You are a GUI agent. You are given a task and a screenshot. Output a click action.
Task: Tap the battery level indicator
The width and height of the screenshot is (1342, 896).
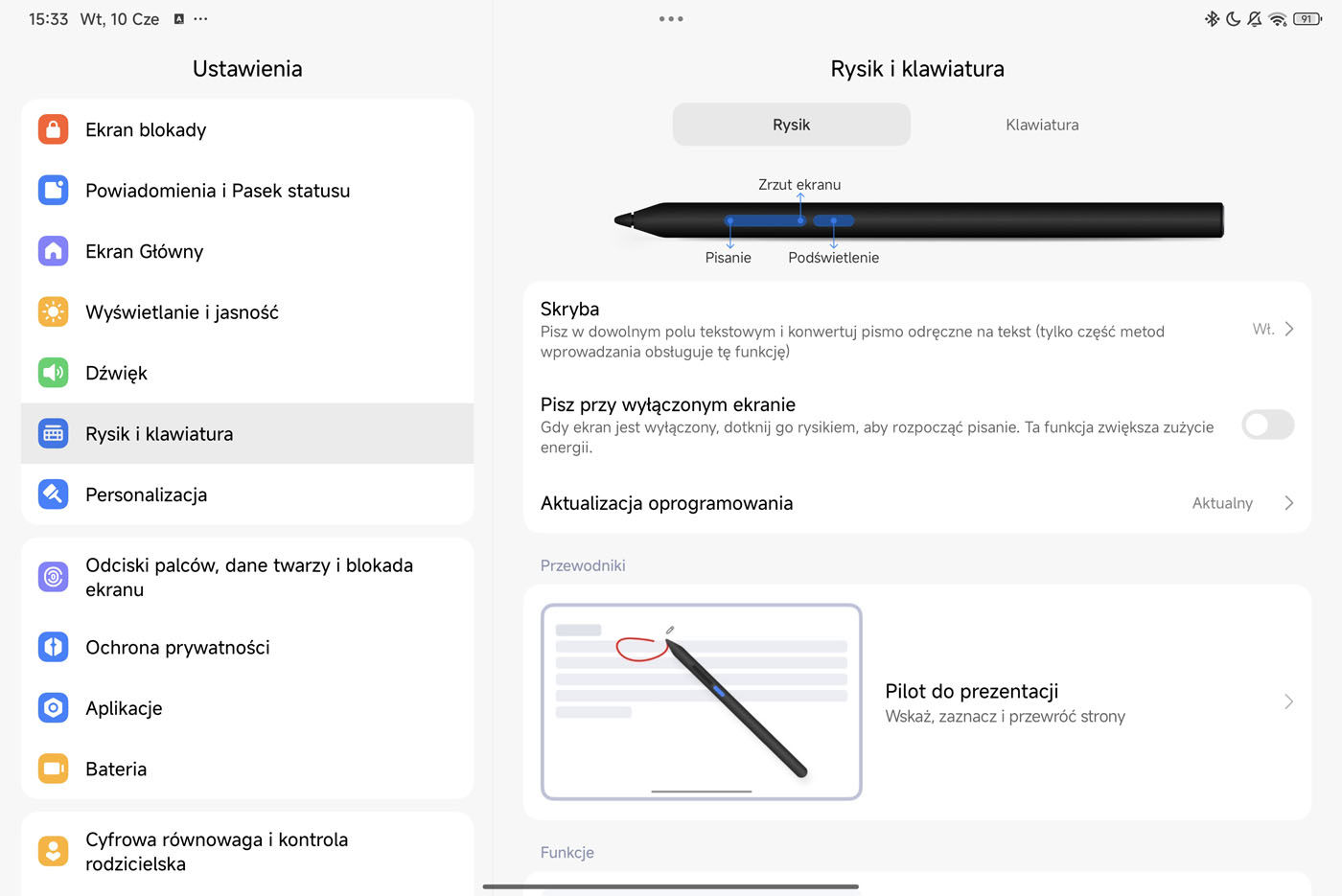tap(1307, 19)
